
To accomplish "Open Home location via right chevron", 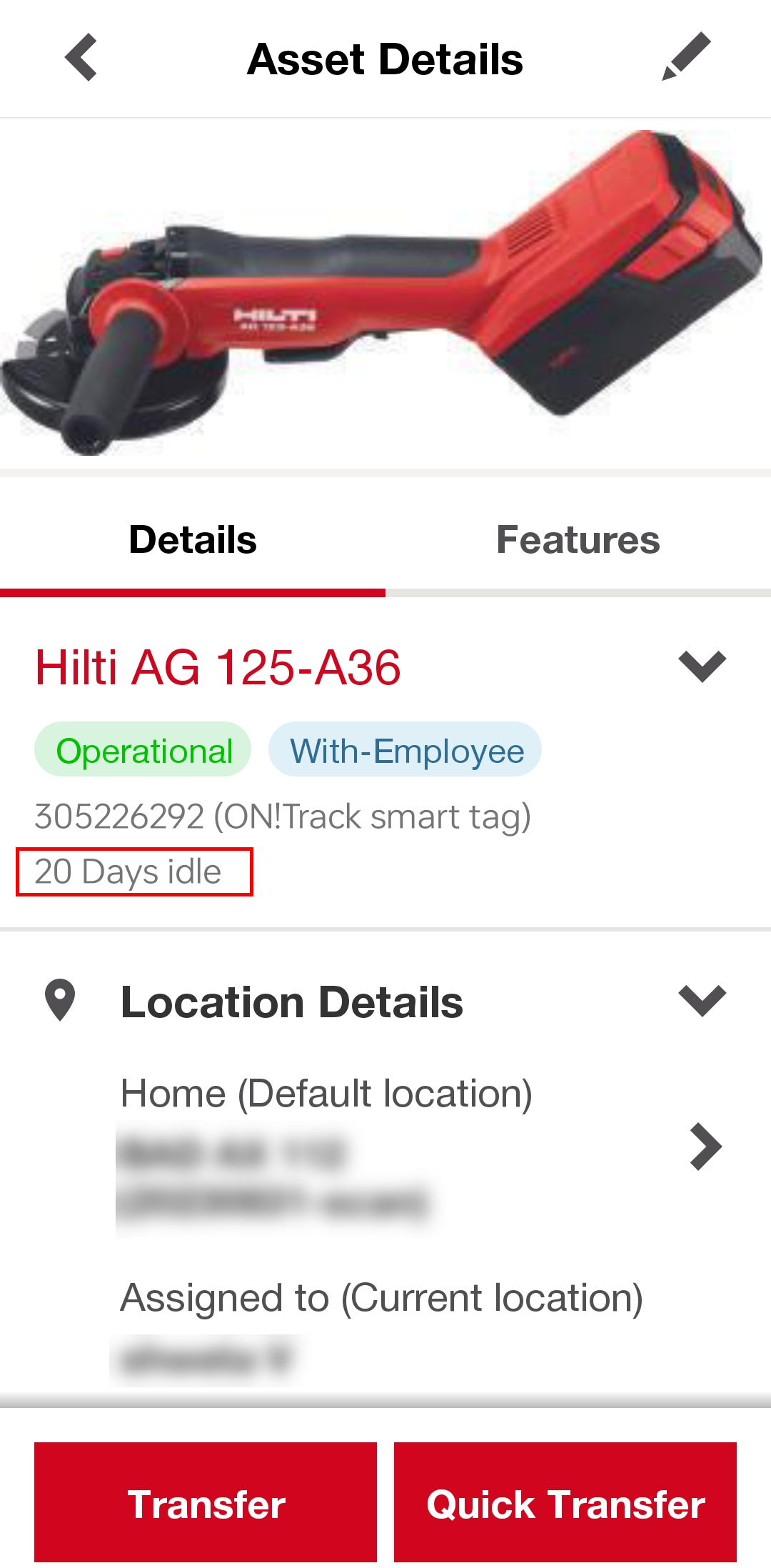I will (x=705, y=1147).
